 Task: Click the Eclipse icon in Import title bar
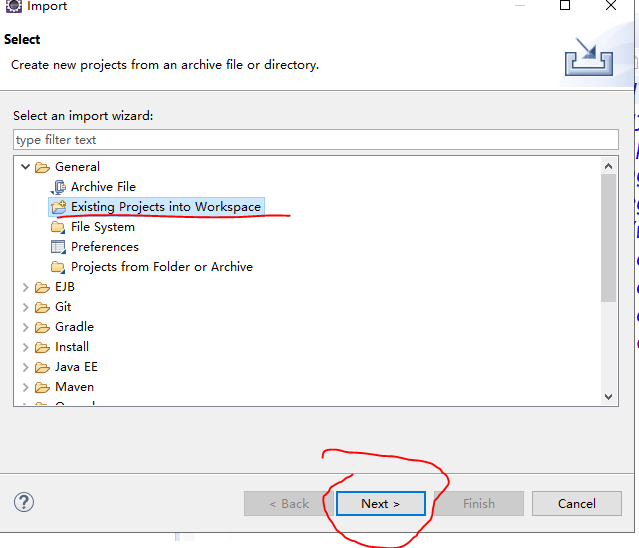tap(13, 6)
